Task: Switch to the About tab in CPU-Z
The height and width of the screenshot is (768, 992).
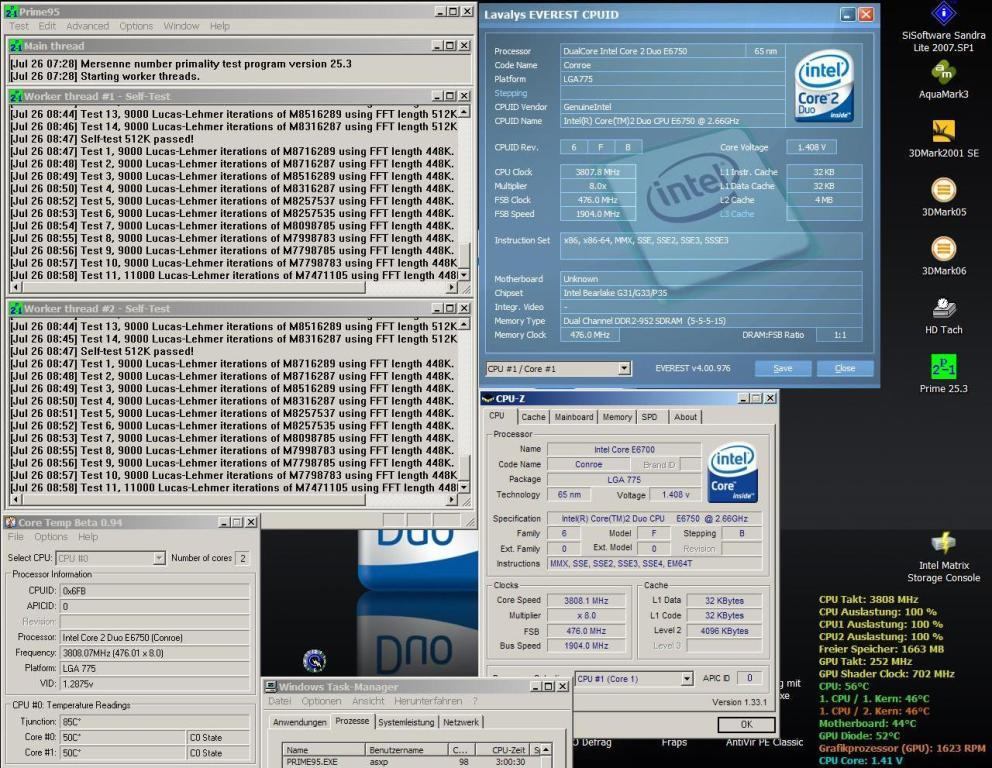Action: [685, 417]
